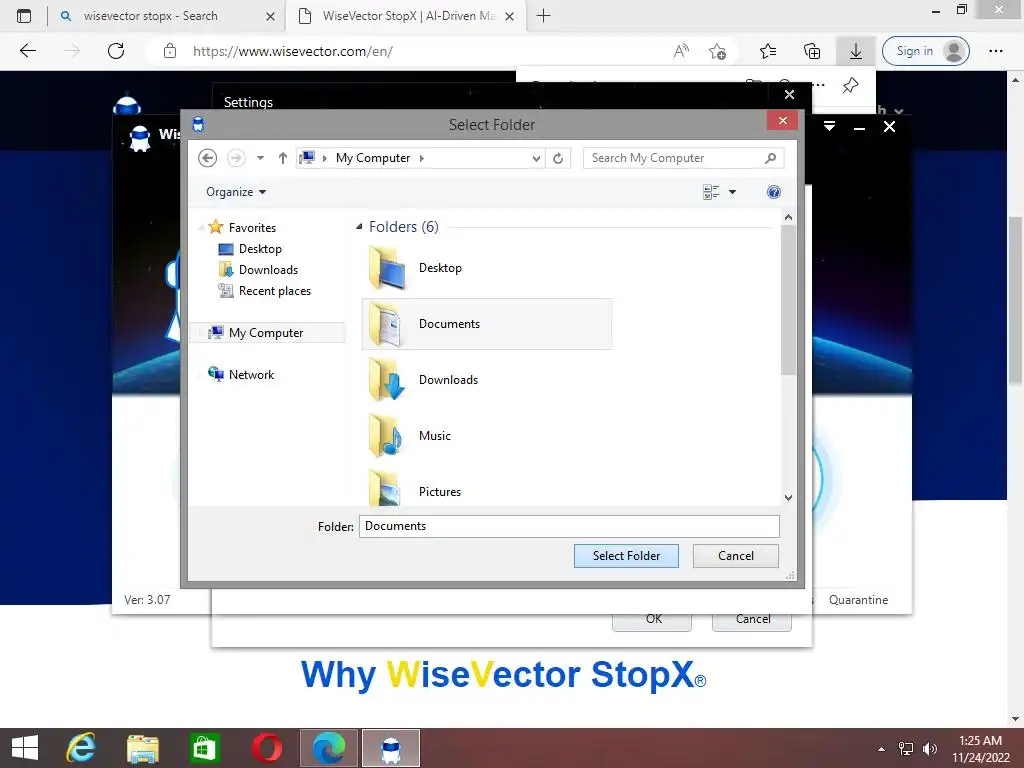Launch Internet Explorer from taskbar
This screenshot has height=768, width=1024.
(81, 748)
